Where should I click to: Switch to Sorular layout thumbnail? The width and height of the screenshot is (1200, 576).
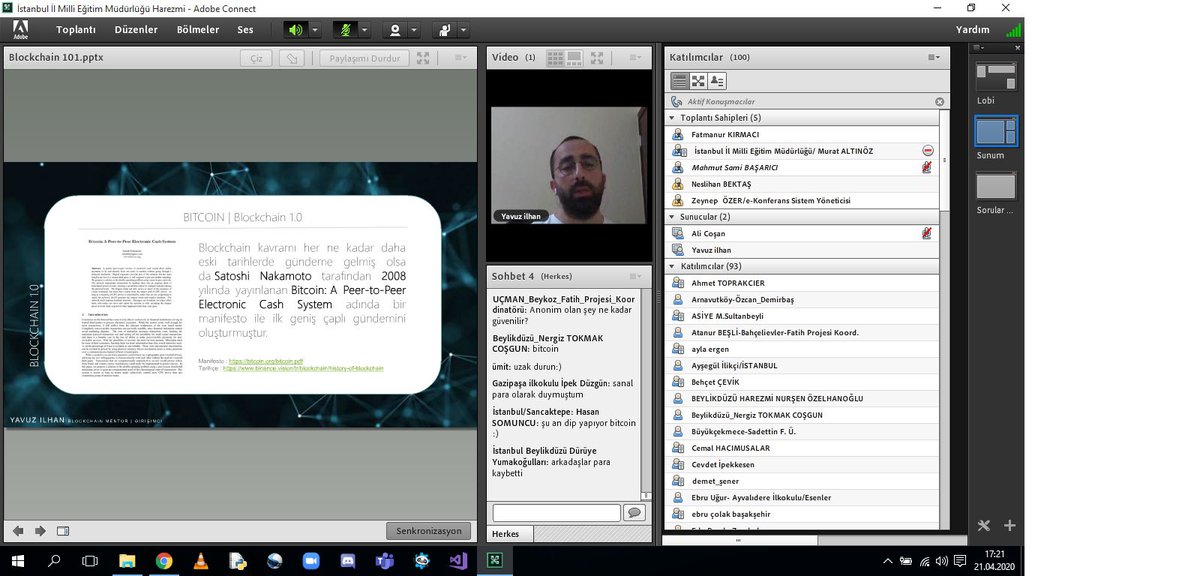coord(995,186)
